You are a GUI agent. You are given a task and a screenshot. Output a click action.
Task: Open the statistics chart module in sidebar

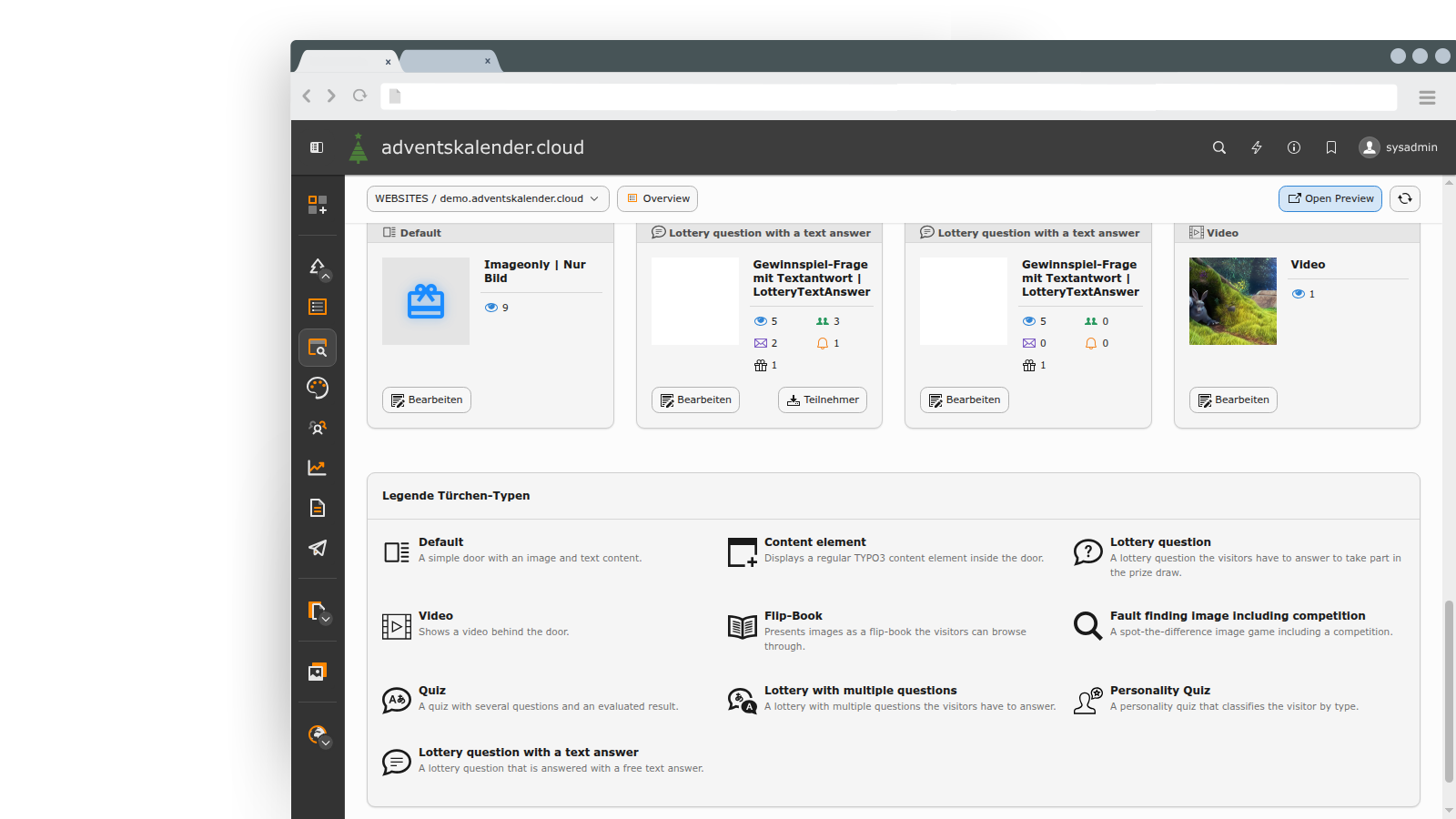[x=318, y=468]
